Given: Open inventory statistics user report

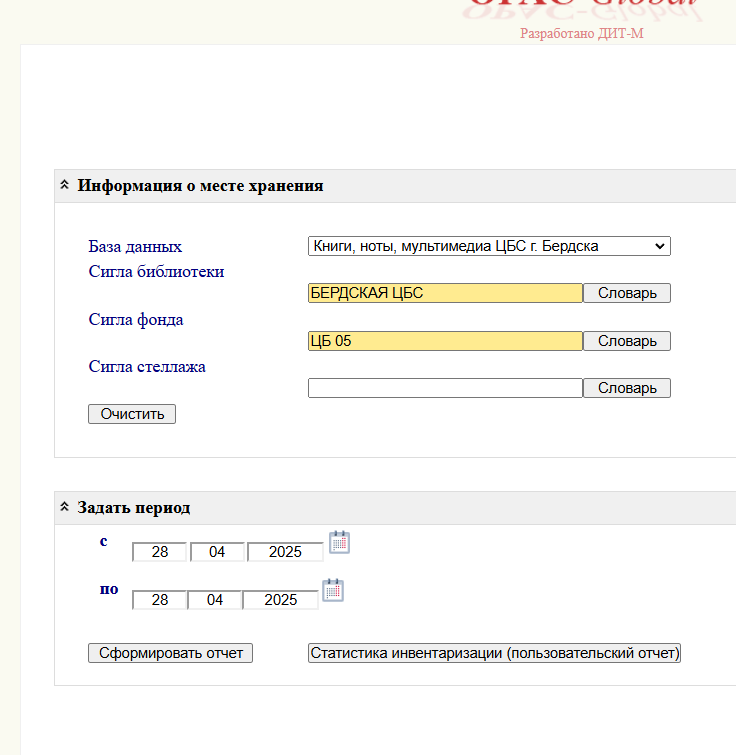Looking at the screenshot, I should pyautogui.click(x=494, y=653).
